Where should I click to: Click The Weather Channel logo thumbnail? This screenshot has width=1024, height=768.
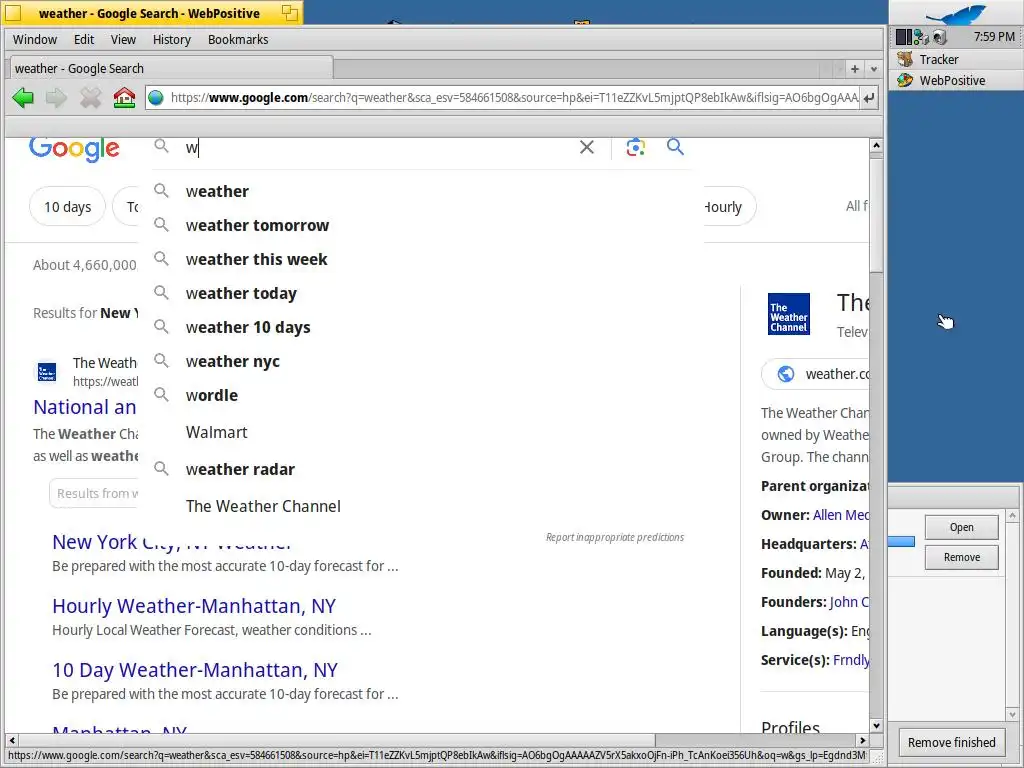(788, 314)
